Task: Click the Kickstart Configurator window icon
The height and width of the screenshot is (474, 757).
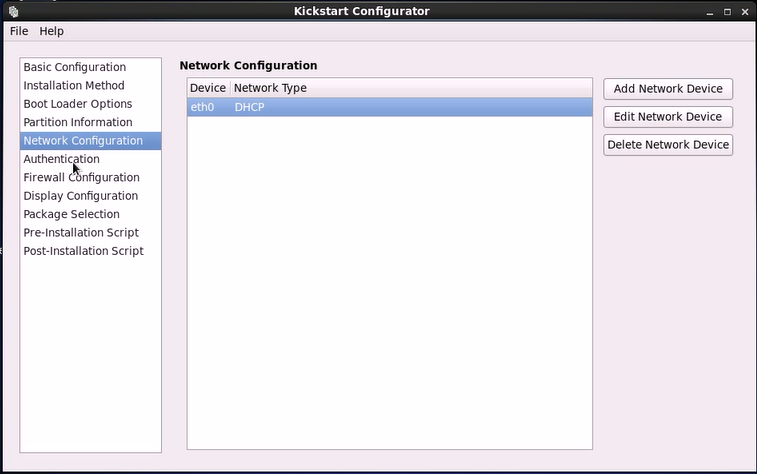Action: click(14, 11)
